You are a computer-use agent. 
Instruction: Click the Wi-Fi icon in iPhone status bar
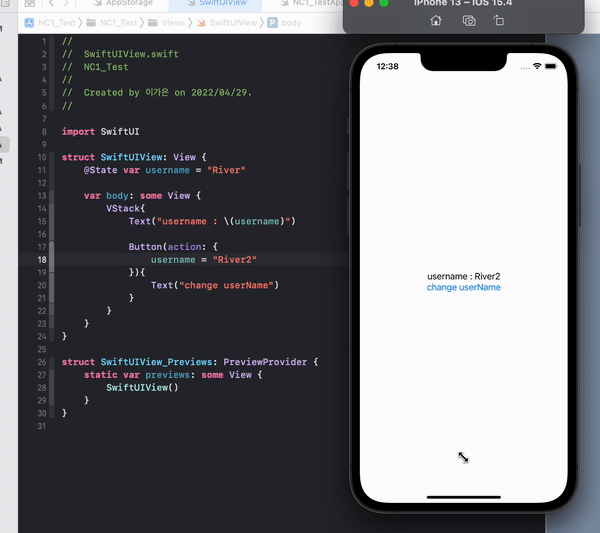[x=537, y=66]
